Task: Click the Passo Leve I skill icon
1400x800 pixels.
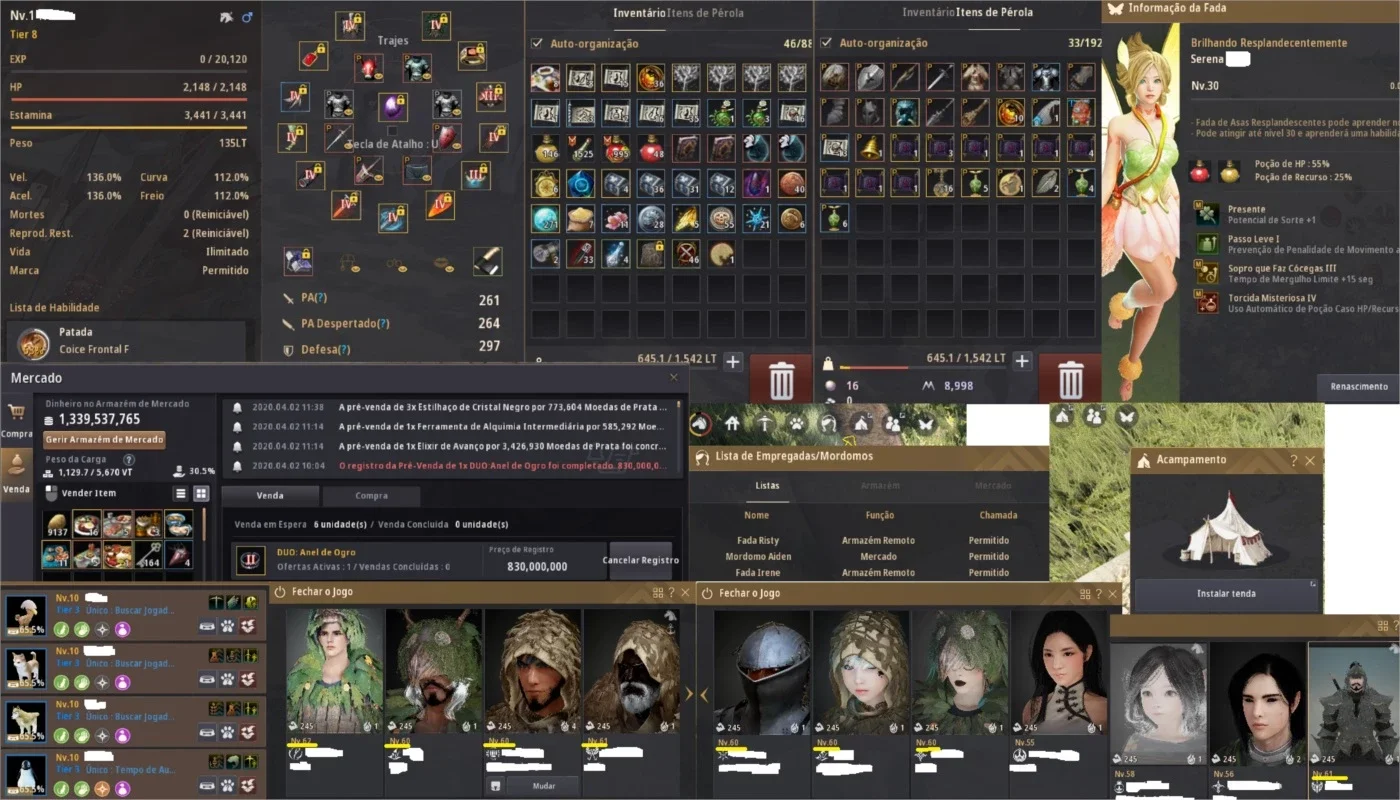Action: (1209, 243)
